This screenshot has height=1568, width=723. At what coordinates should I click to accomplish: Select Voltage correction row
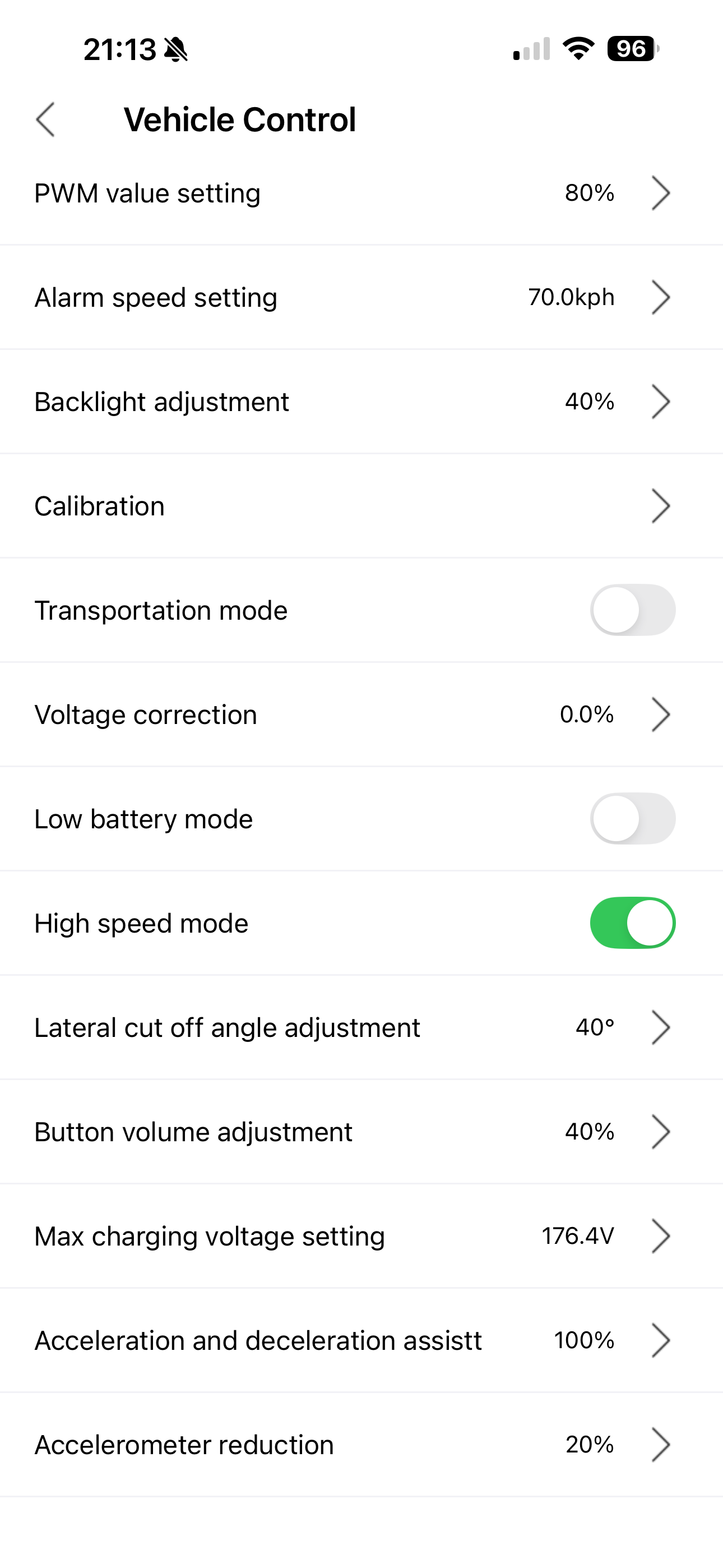(x=146, y=714)
